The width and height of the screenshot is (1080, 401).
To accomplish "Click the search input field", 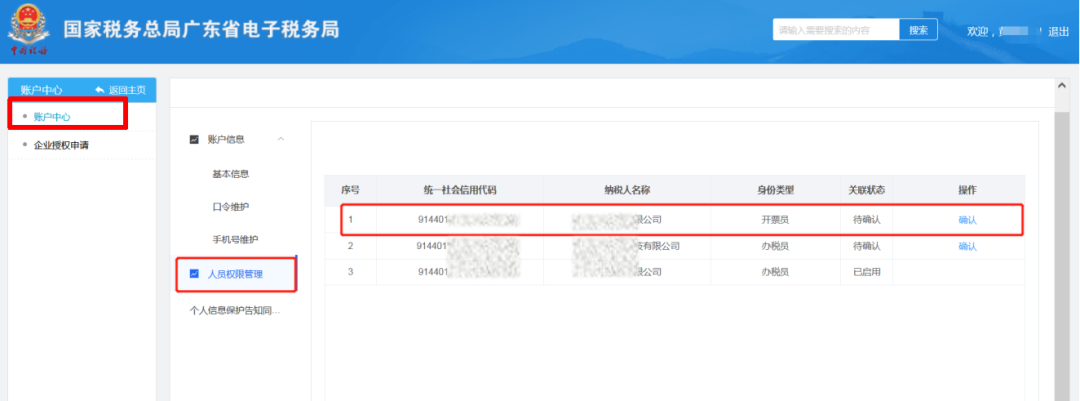I will coord(836,30).
